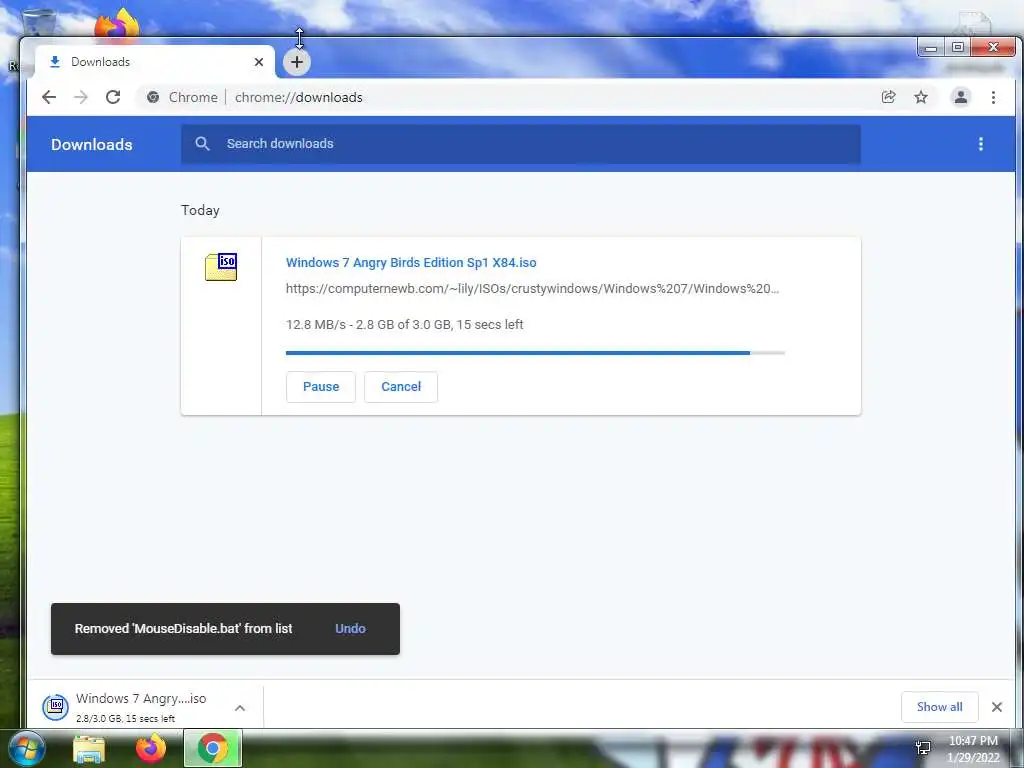This screenshot has width=1024, height=768.
Task: Go back using the browser back arrow
Action: pos(49,97)
